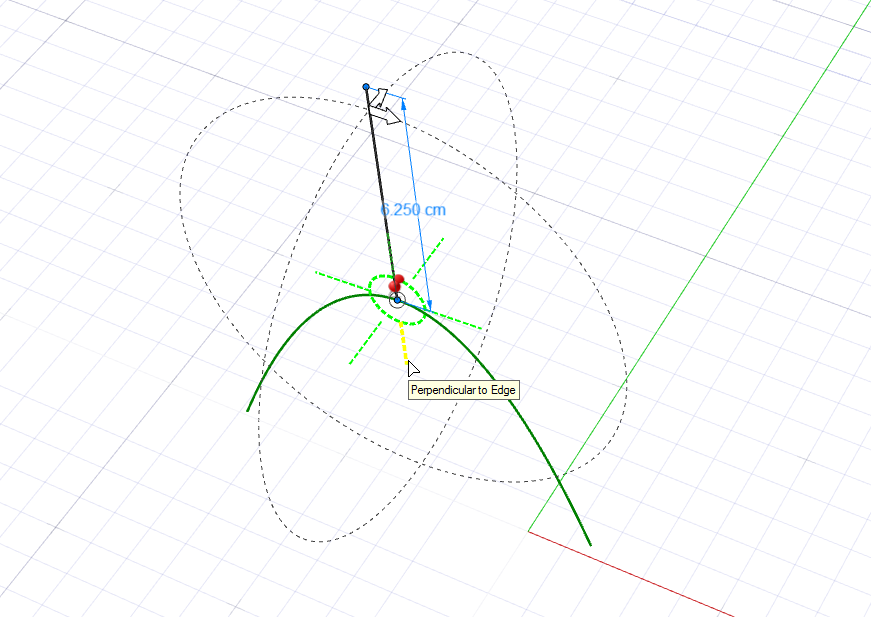Click the blue point on the green curve
The height and width of the screenshot is (617, 871).
coord(397,300)
